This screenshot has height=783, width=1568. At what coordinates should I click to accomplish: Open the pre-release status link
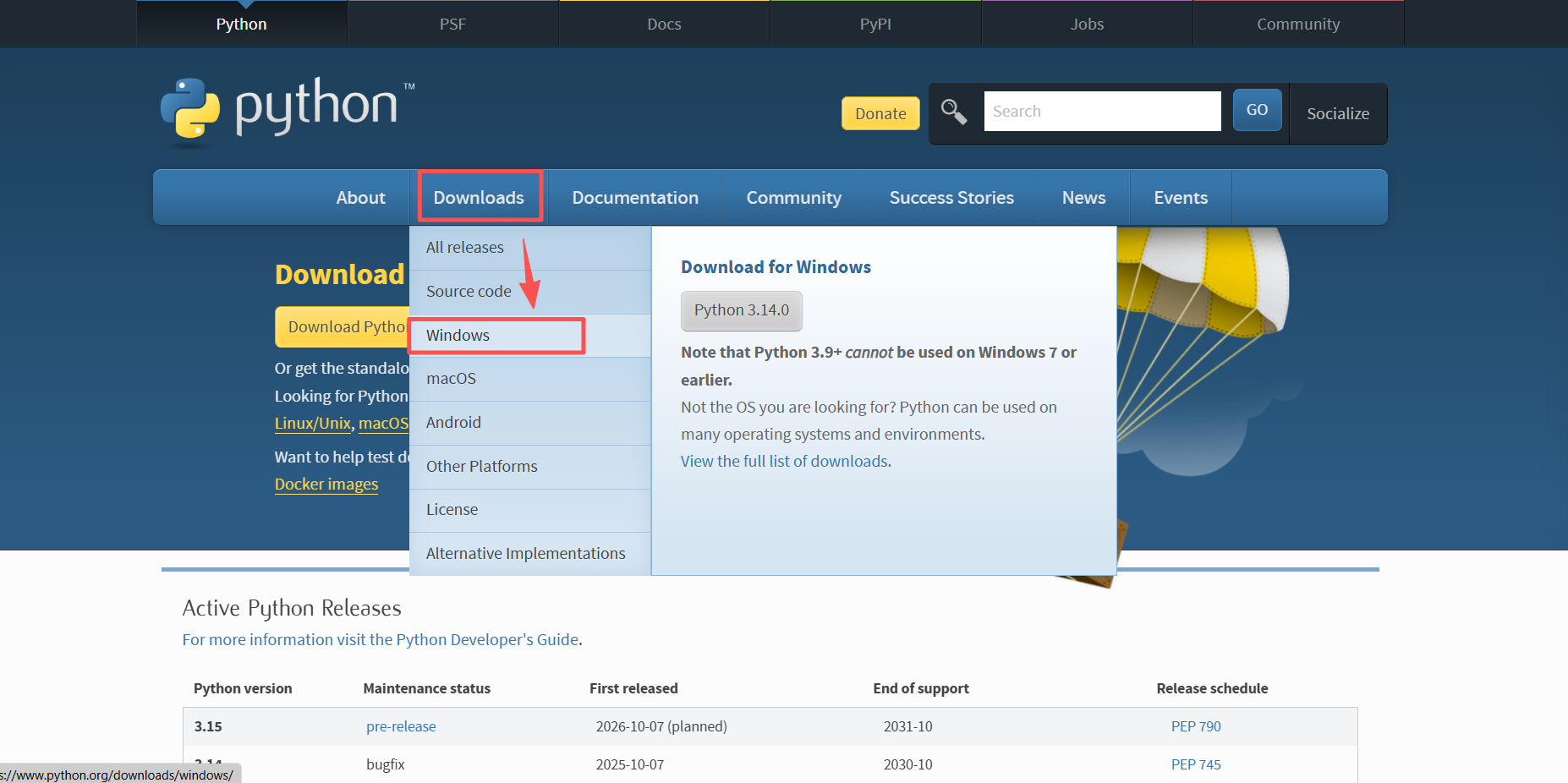[x=401, y=726]
